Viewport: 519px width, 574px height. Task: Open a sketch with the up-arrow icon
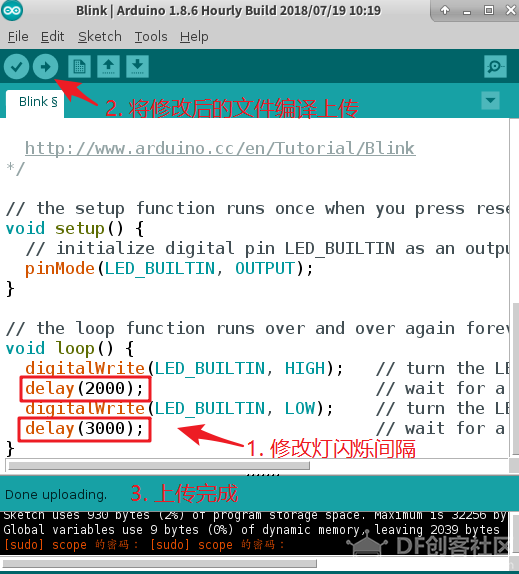click(x=108, y=67)
